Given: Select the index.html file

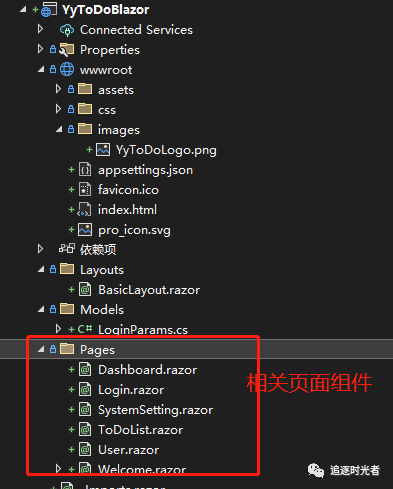Looking at the screenshot, I should 127,210.
